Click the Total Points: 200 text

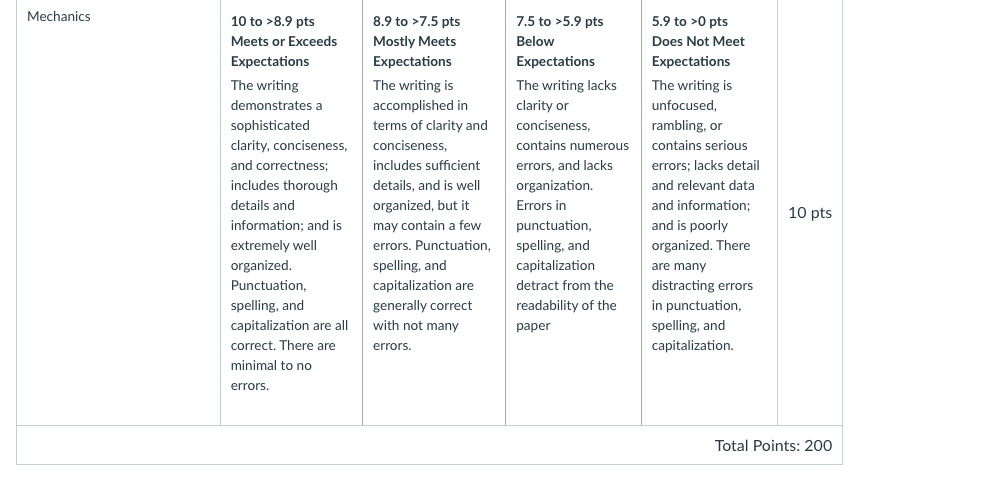[x=773, y=446]
